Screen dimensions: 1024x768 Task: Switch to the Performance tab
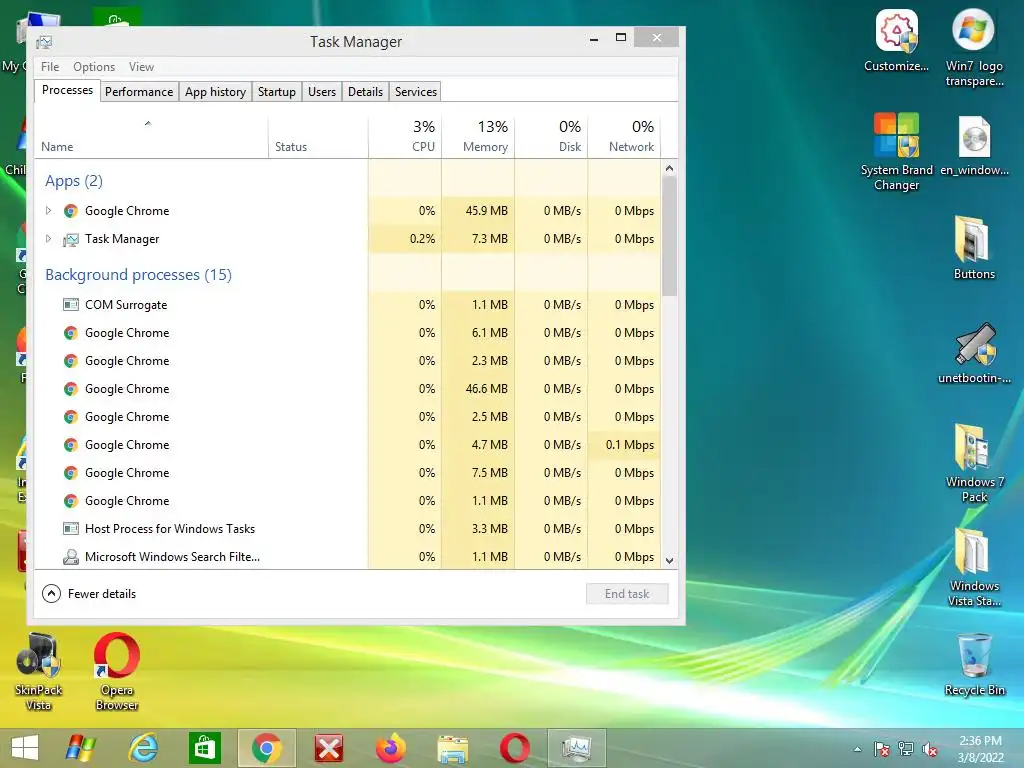(x=138, y=91)
